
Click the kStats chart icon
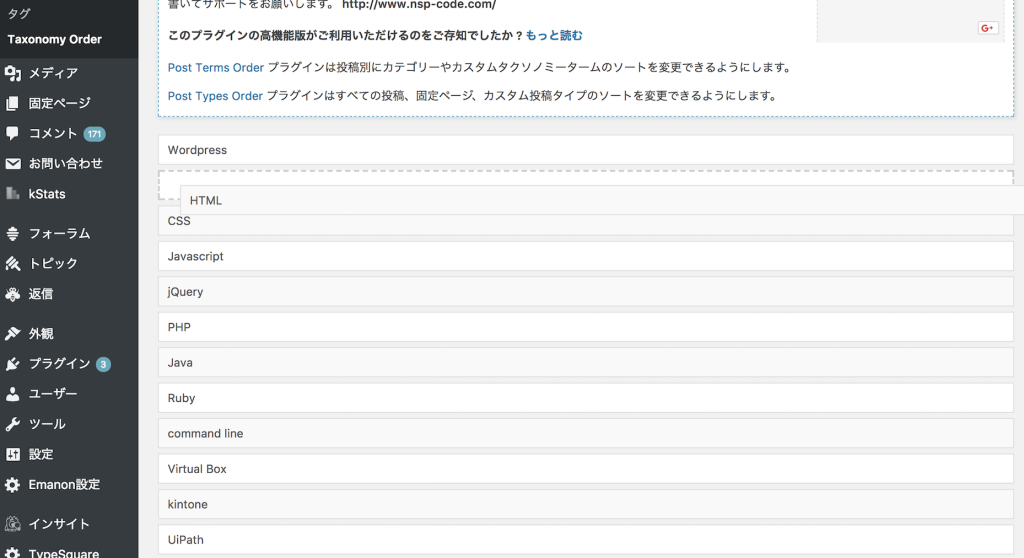click(x=12, y=193)
